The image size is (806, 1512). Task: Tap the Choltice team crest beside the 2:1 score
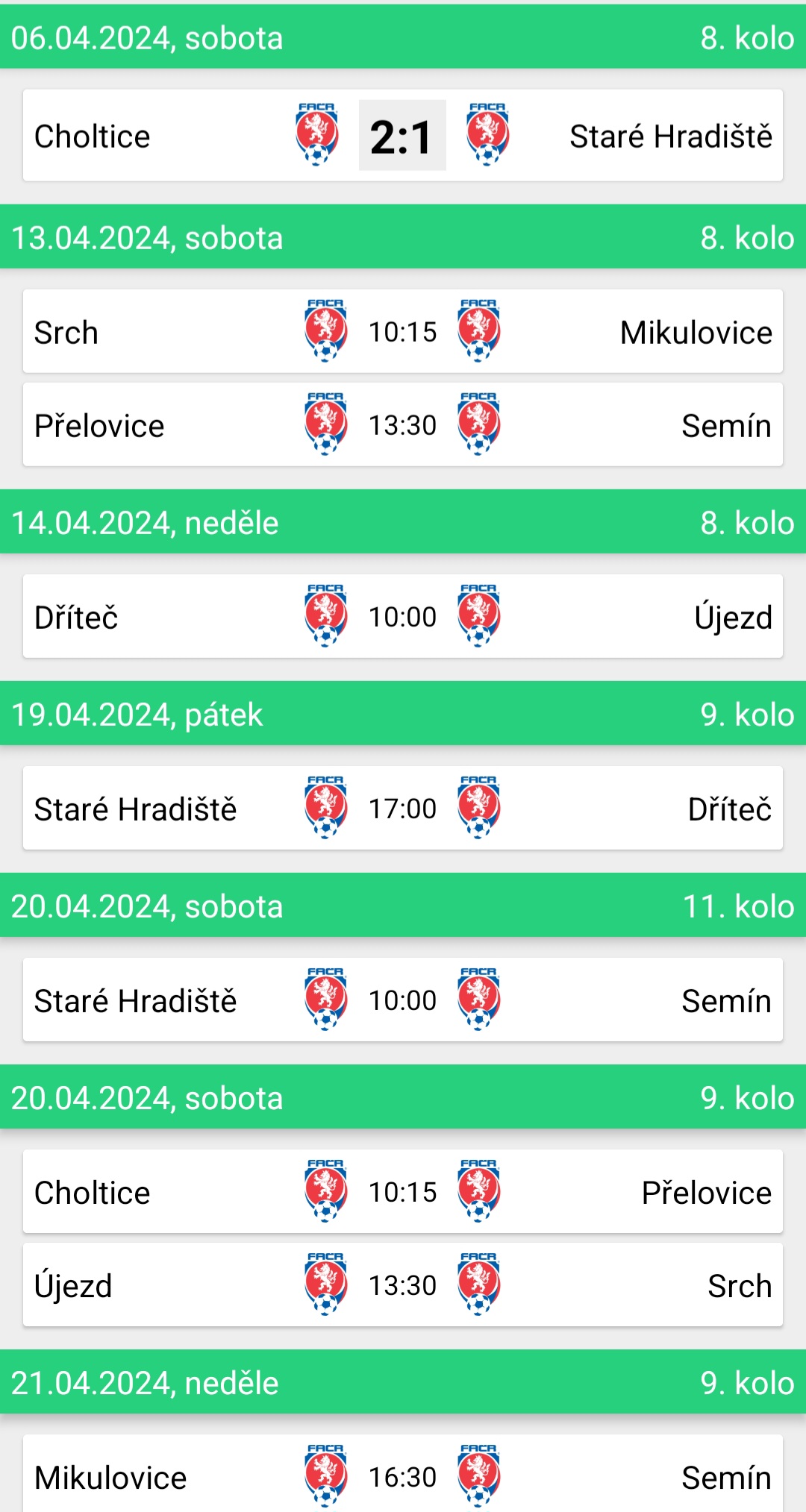coord(317,134)
